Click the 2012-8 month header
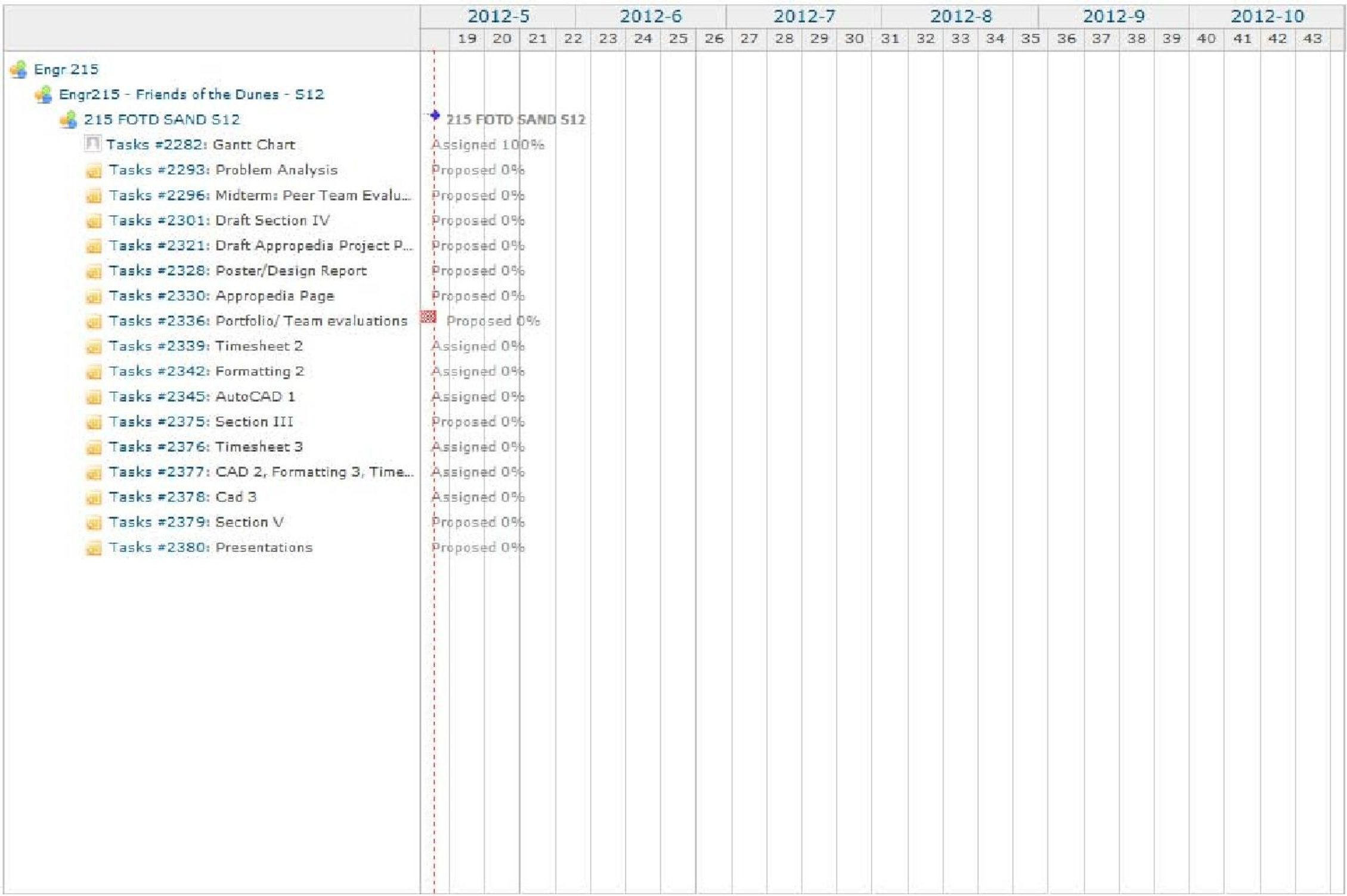 tap(961, 17)
